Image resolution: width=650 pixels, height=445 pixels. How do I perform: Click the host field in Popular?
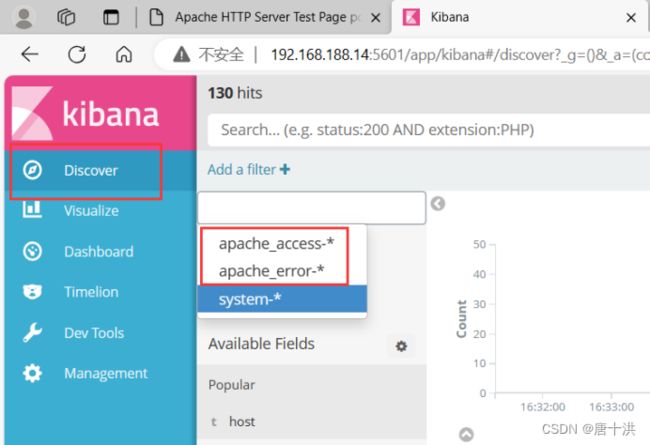[242, 422]
